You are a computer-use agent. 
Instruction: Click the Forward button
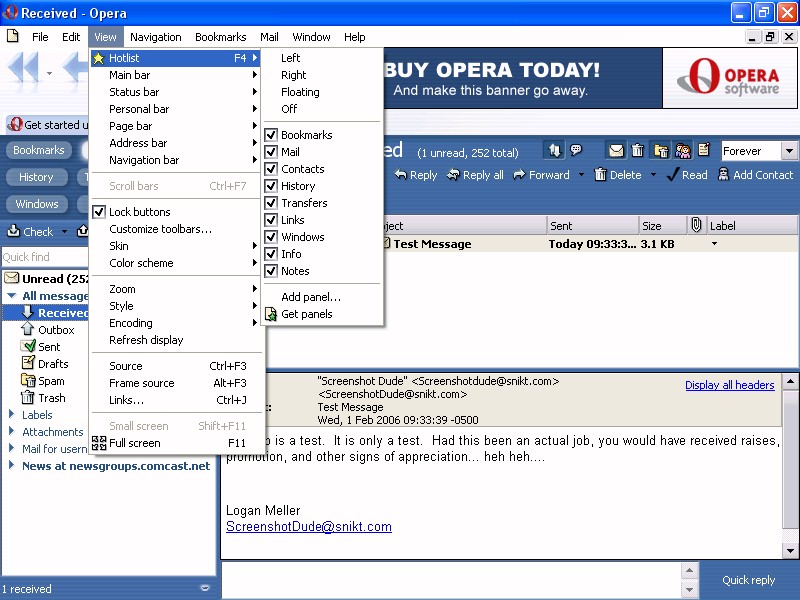coord(541,175)
